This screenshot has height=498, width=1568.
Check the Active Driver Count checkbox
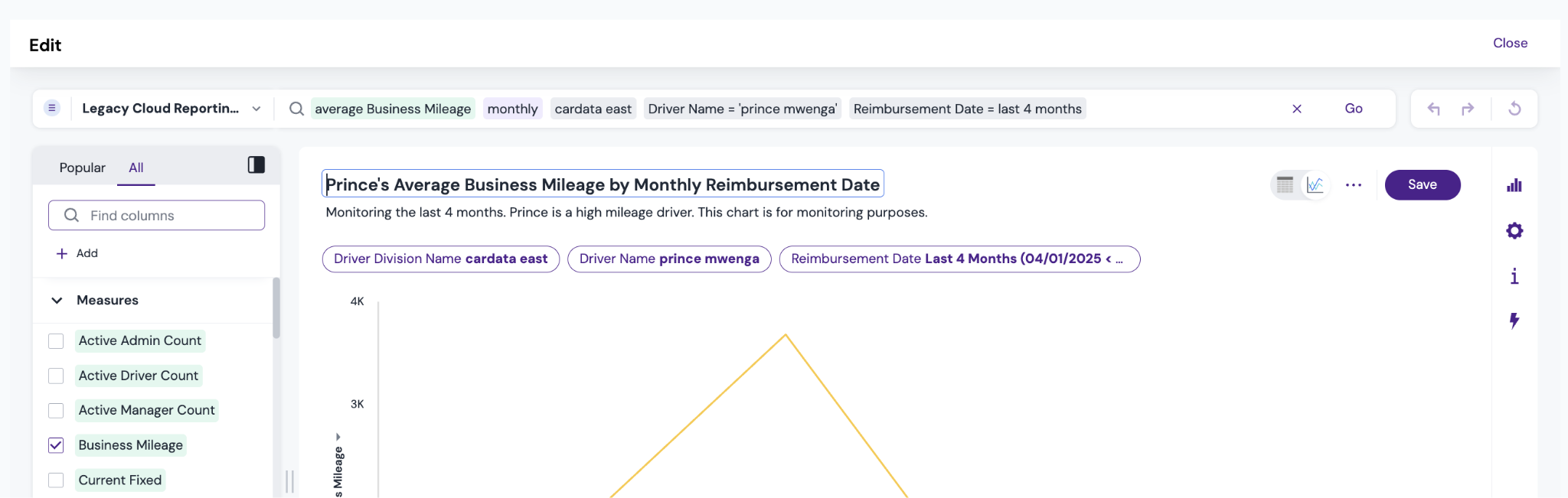pos(56,376)
